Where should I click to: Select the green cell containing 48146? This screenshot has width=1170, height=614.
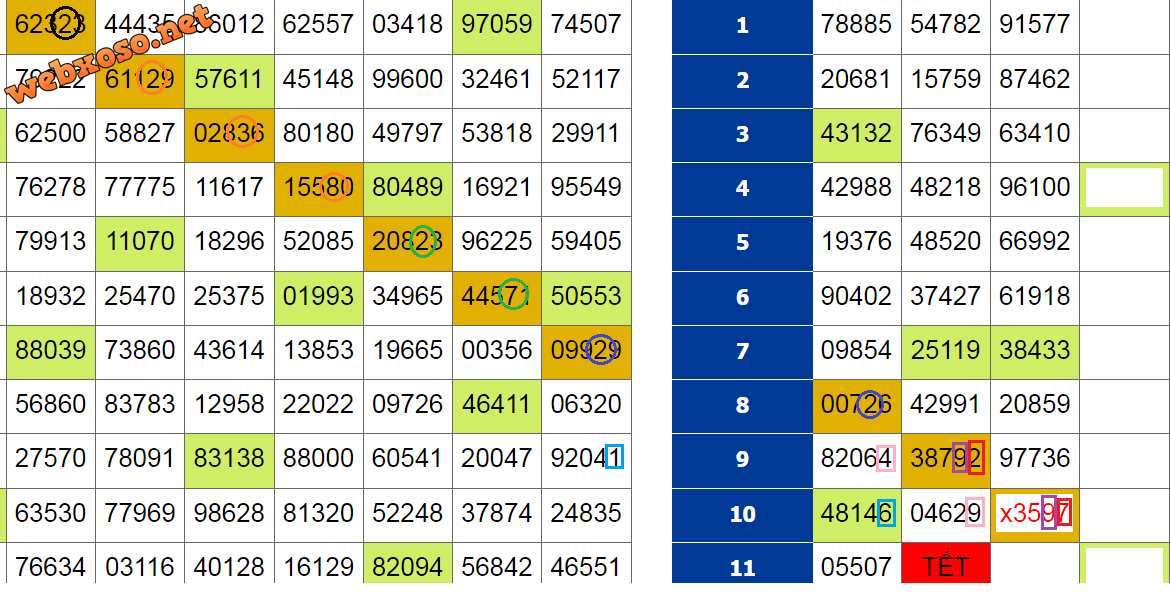pyautogui.click(x=856, y=513)
